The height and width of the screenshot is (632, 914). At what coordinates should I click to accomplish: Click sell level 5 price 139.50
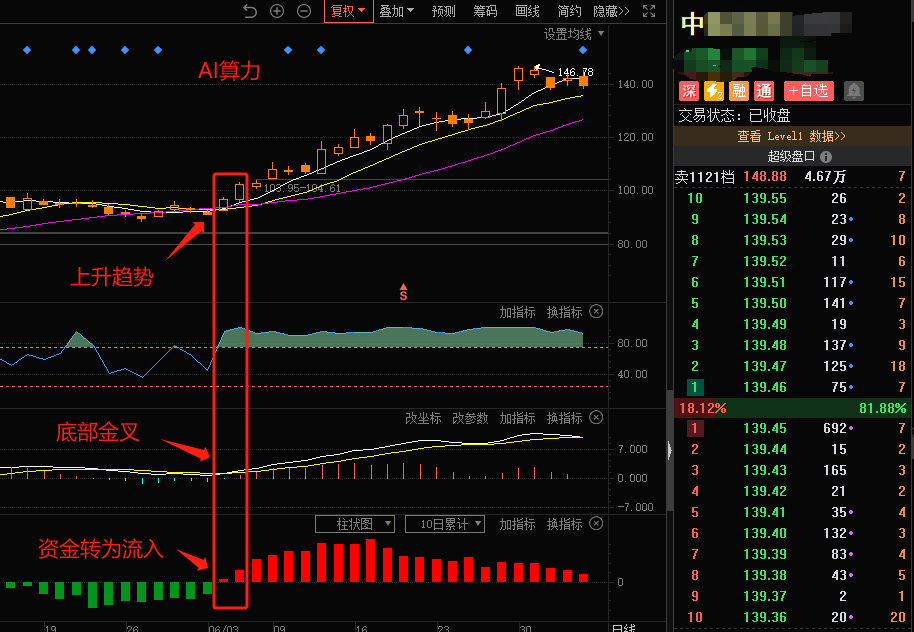[765, 303]
